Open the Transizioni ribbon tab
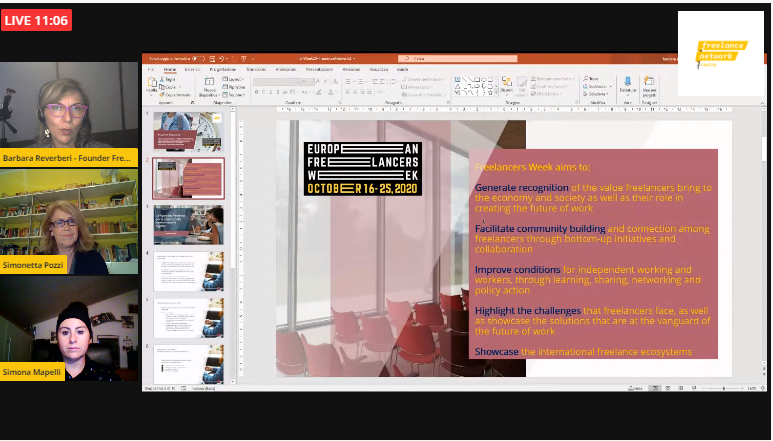The height and width of the screenshot is (441, 773). point(256,69)
